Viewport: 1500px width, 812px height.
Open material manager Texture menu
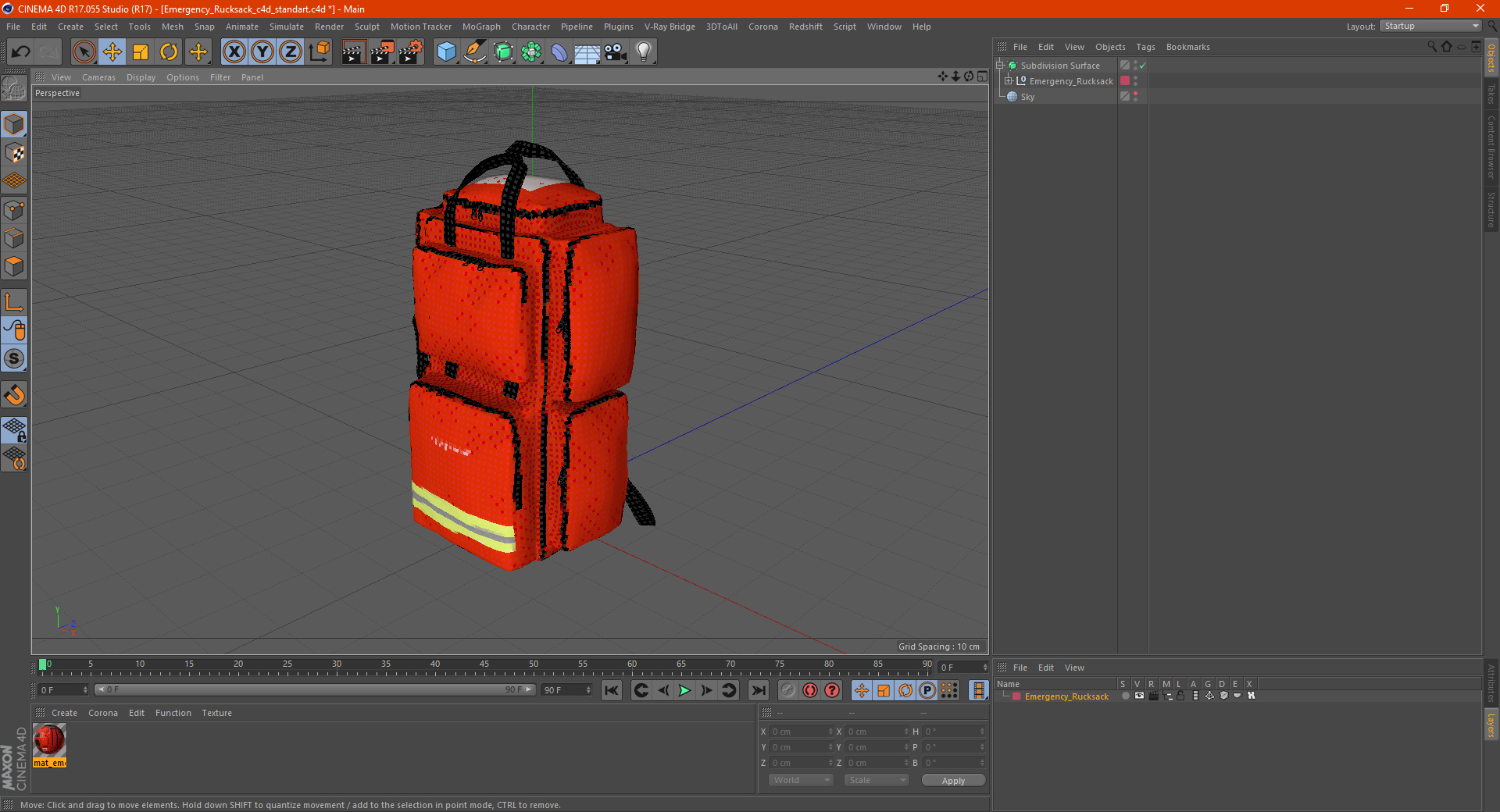coord(216,713)
